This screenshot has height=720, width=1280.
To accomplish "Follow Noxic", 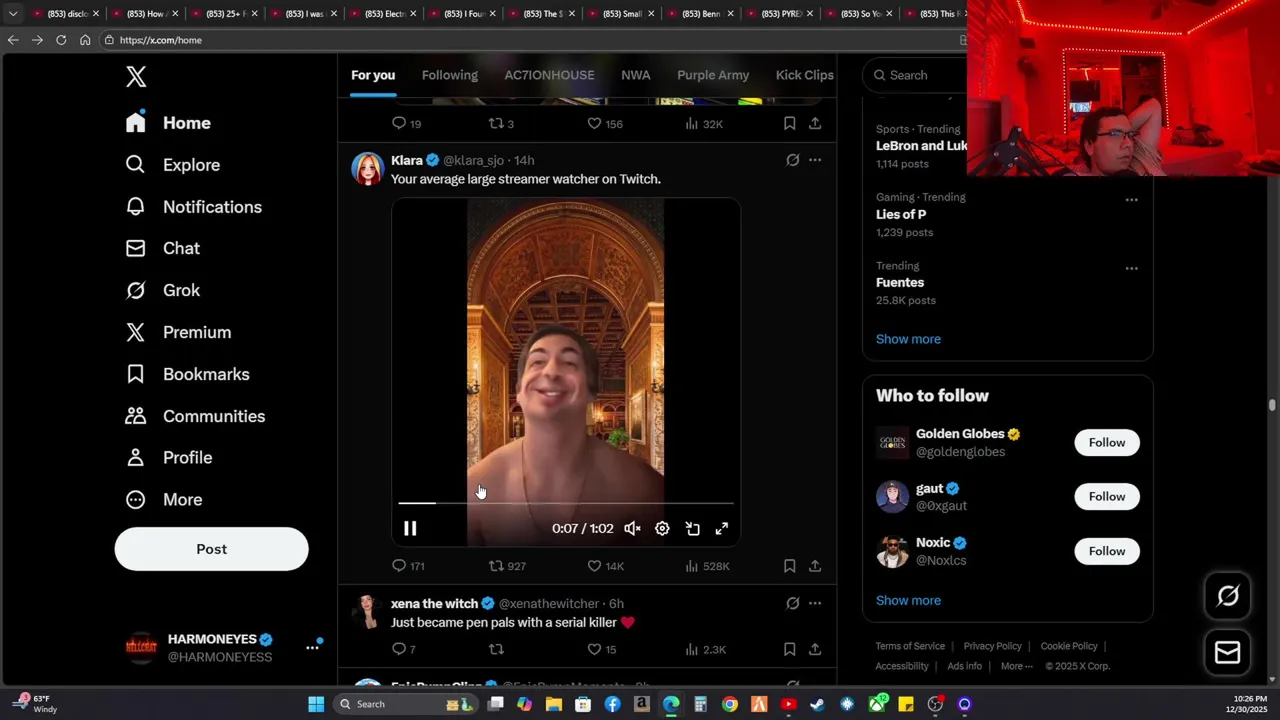I will pos(1106,551).
